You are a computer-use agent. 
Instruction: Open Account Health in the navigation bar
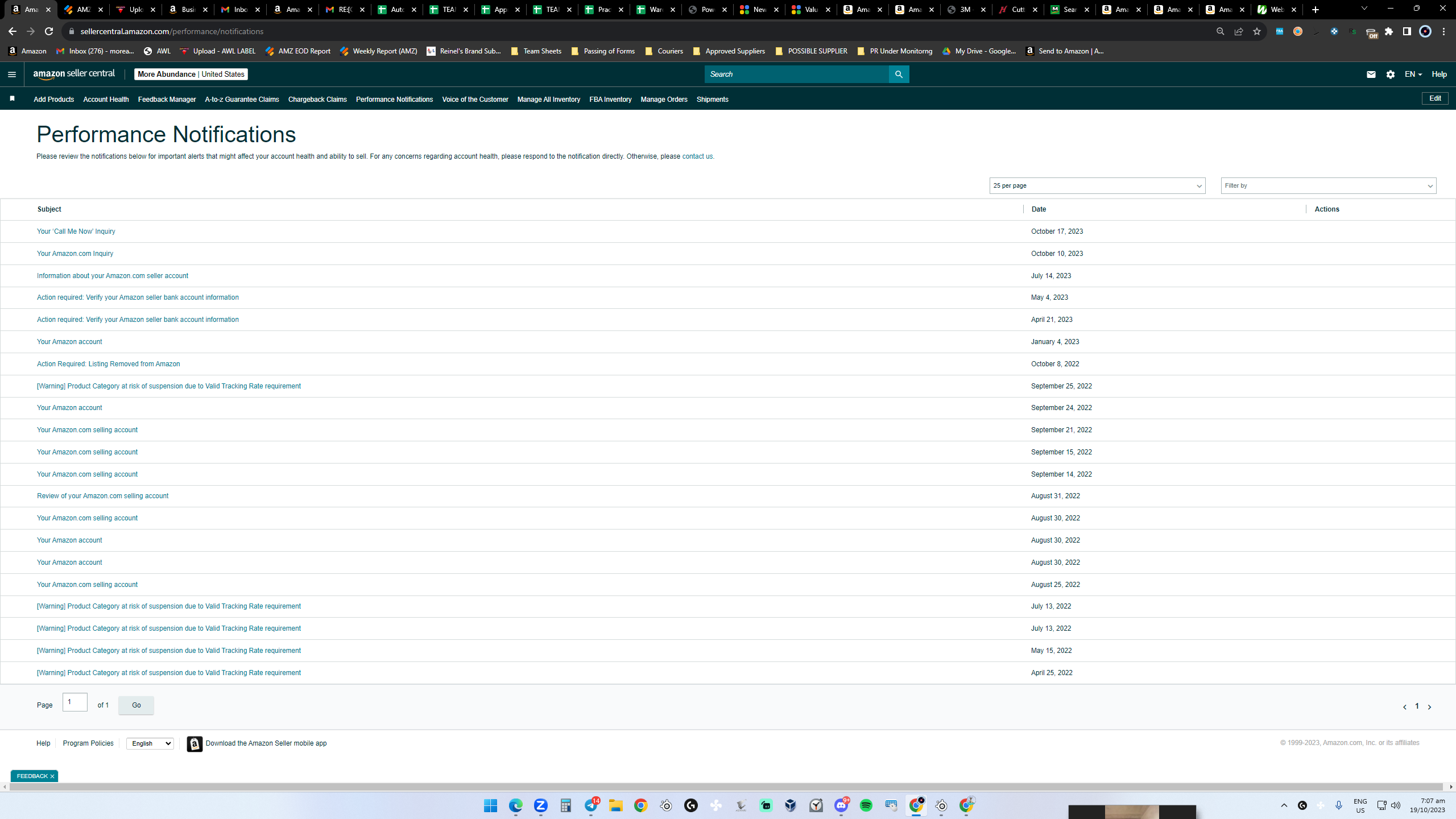[106, 100]
